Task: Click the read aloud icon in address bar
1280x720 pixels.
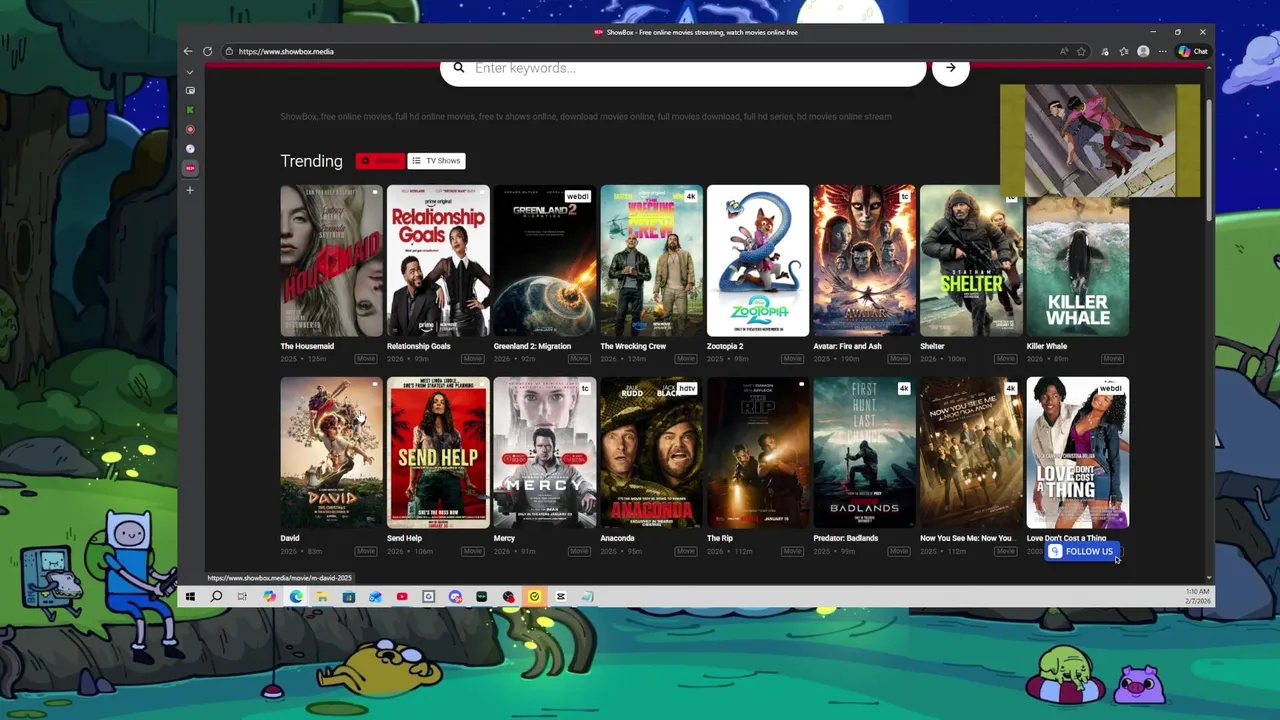Action: pyautogui.click(x=1064, y=51)
